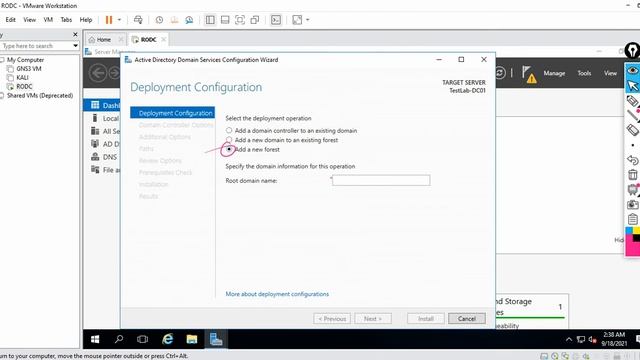Click the Install button in wizard
Viewport: 640px width, 360px height.
tap(426, 319)
